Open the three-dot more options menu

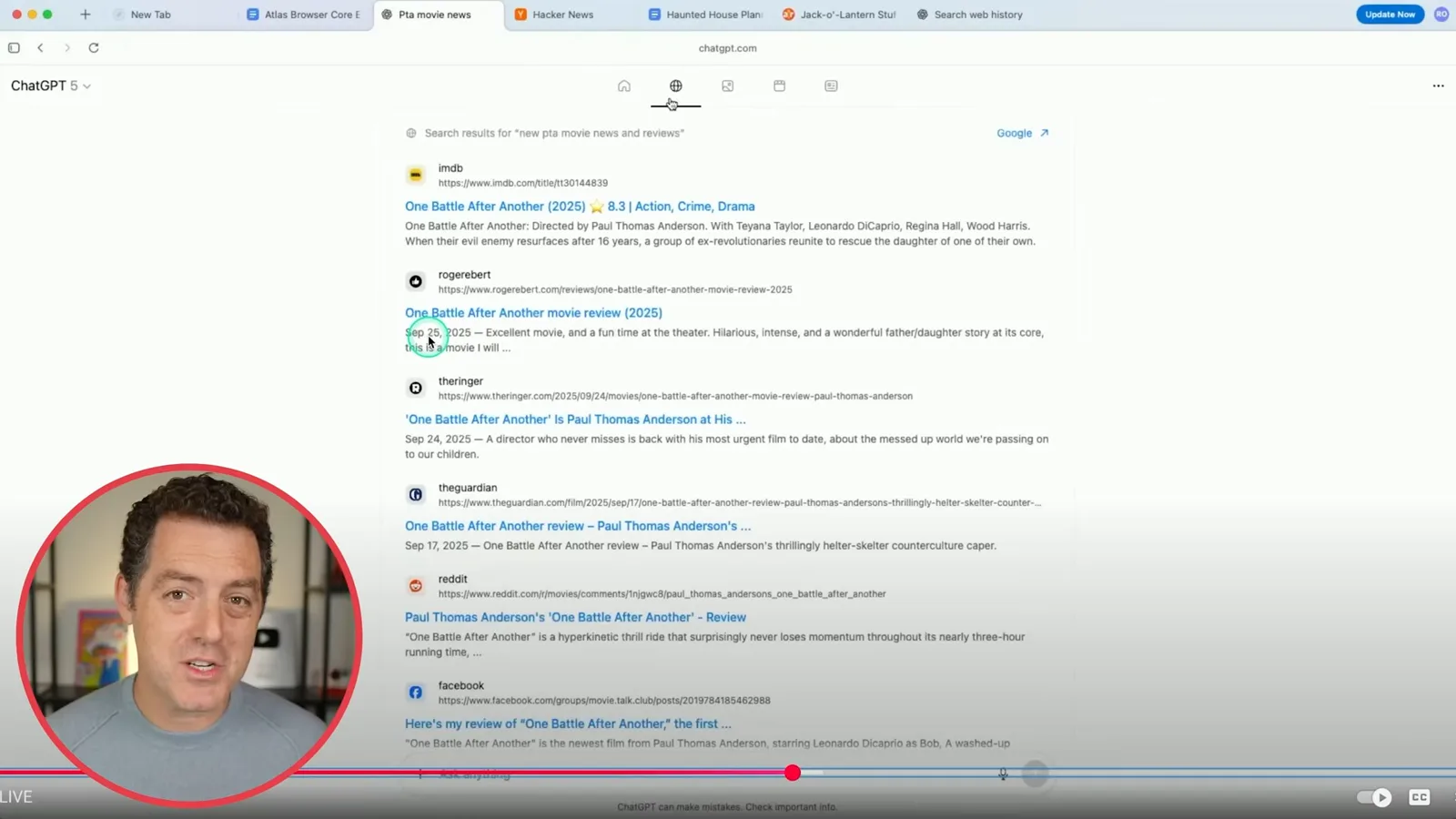[1439, 86]
